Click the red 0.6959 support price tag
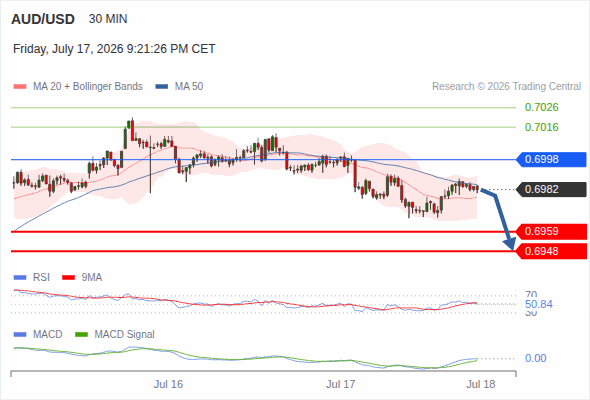 [x=551, y=231]
